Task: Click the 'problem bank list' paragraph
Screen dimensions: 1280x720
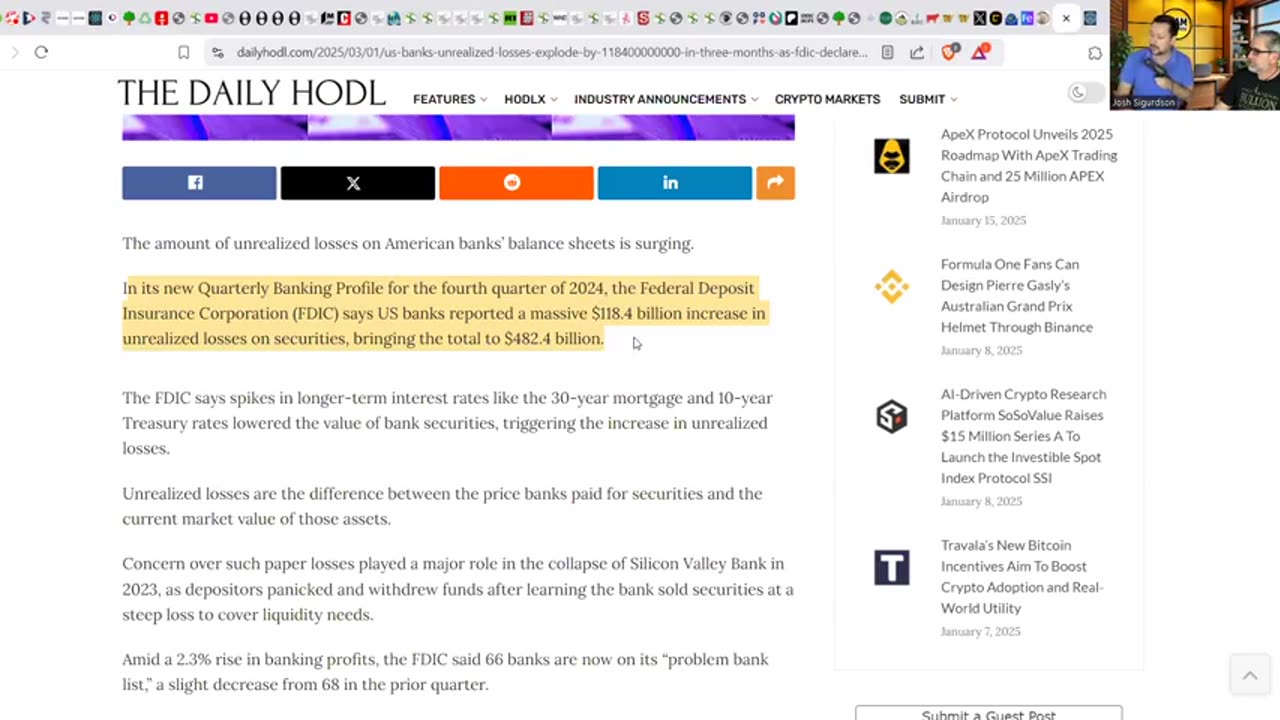Action: pyautogui.click(x=445, y=672)
